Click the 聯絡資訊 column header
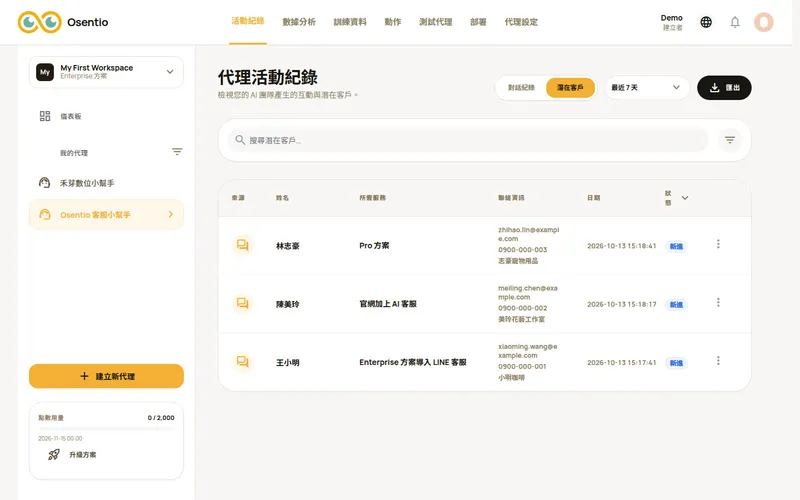Screen dimensions: 800x500 511,198
